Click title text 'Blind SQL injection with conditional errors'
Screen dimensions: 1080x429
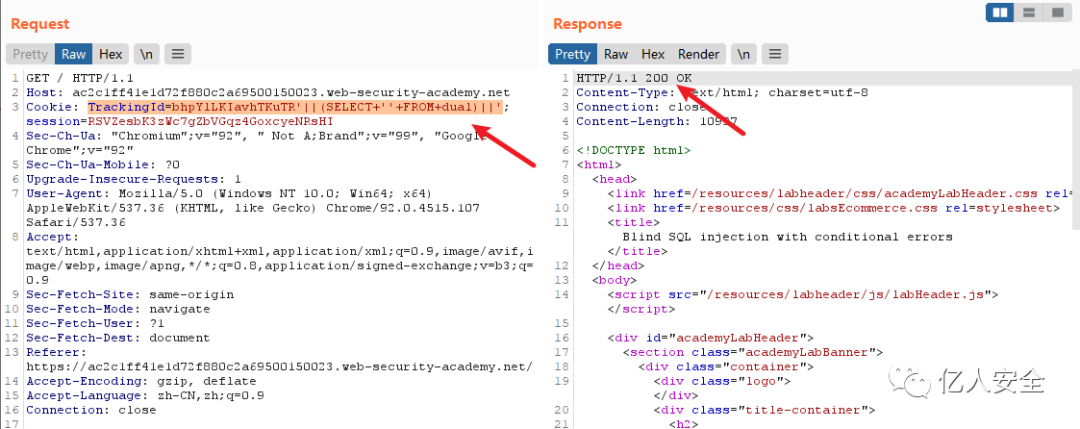(787, 237)
